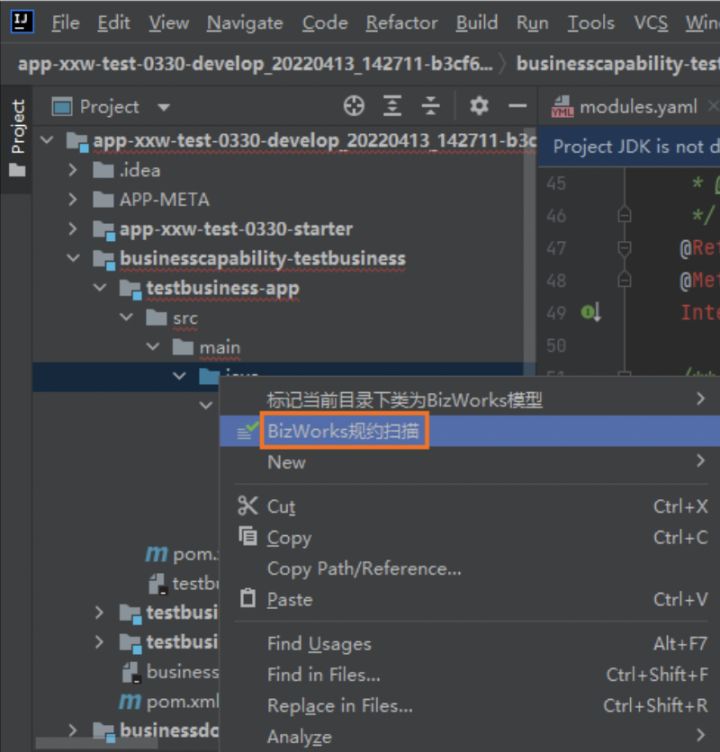Expand the app-xxw-test-0330-starter module

(73, 229)
